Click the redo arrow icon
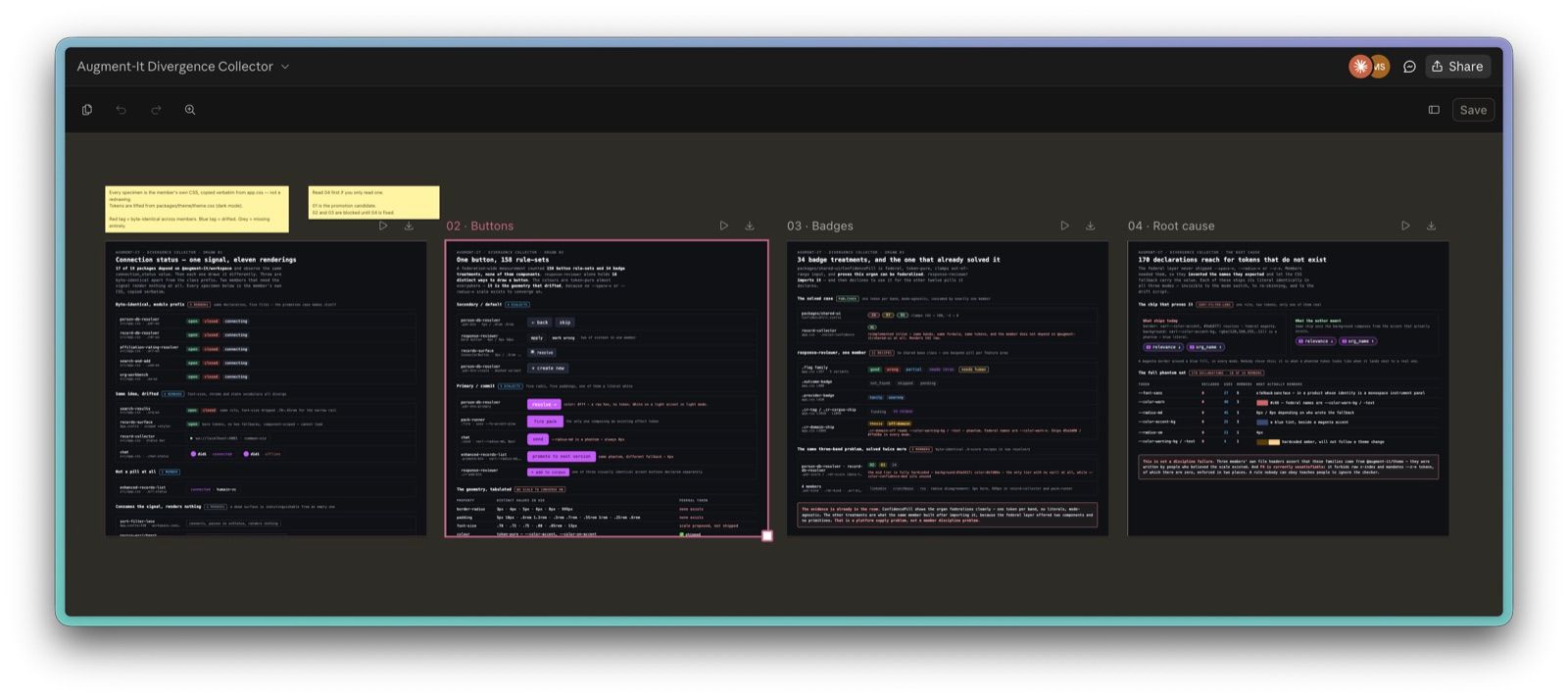The image size is (1568, 699). click(x=156, y=110)
